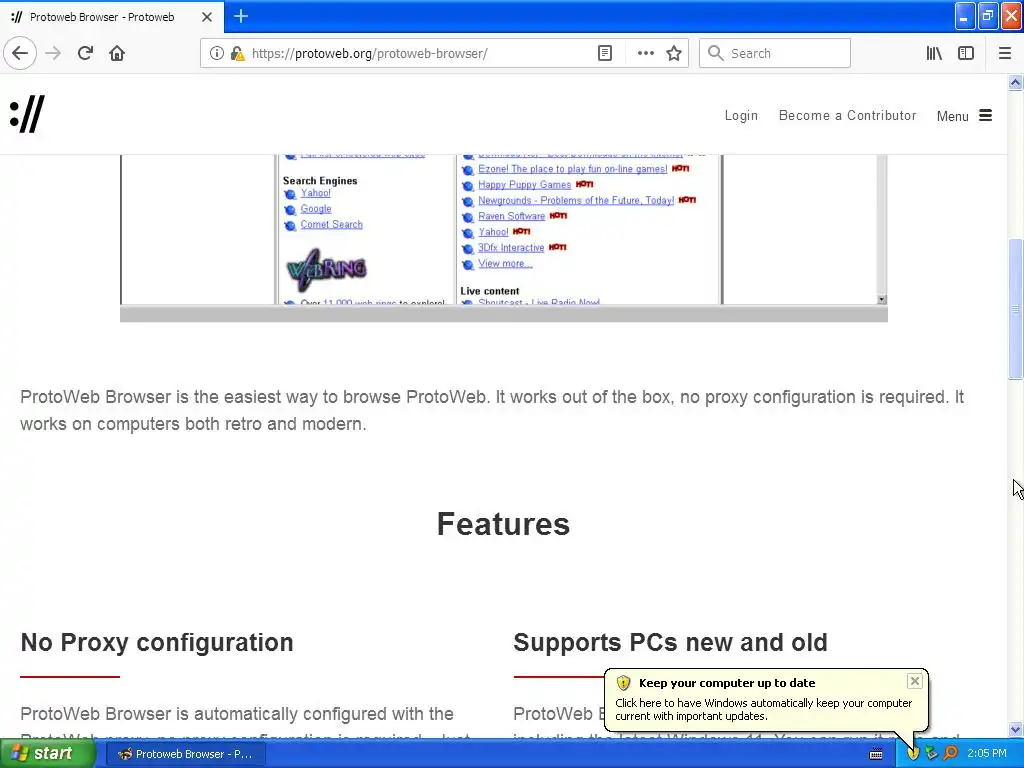Close the Protoweb Browser tab
Viewport: 1024px width, 768px height.
tap(206, 17)
